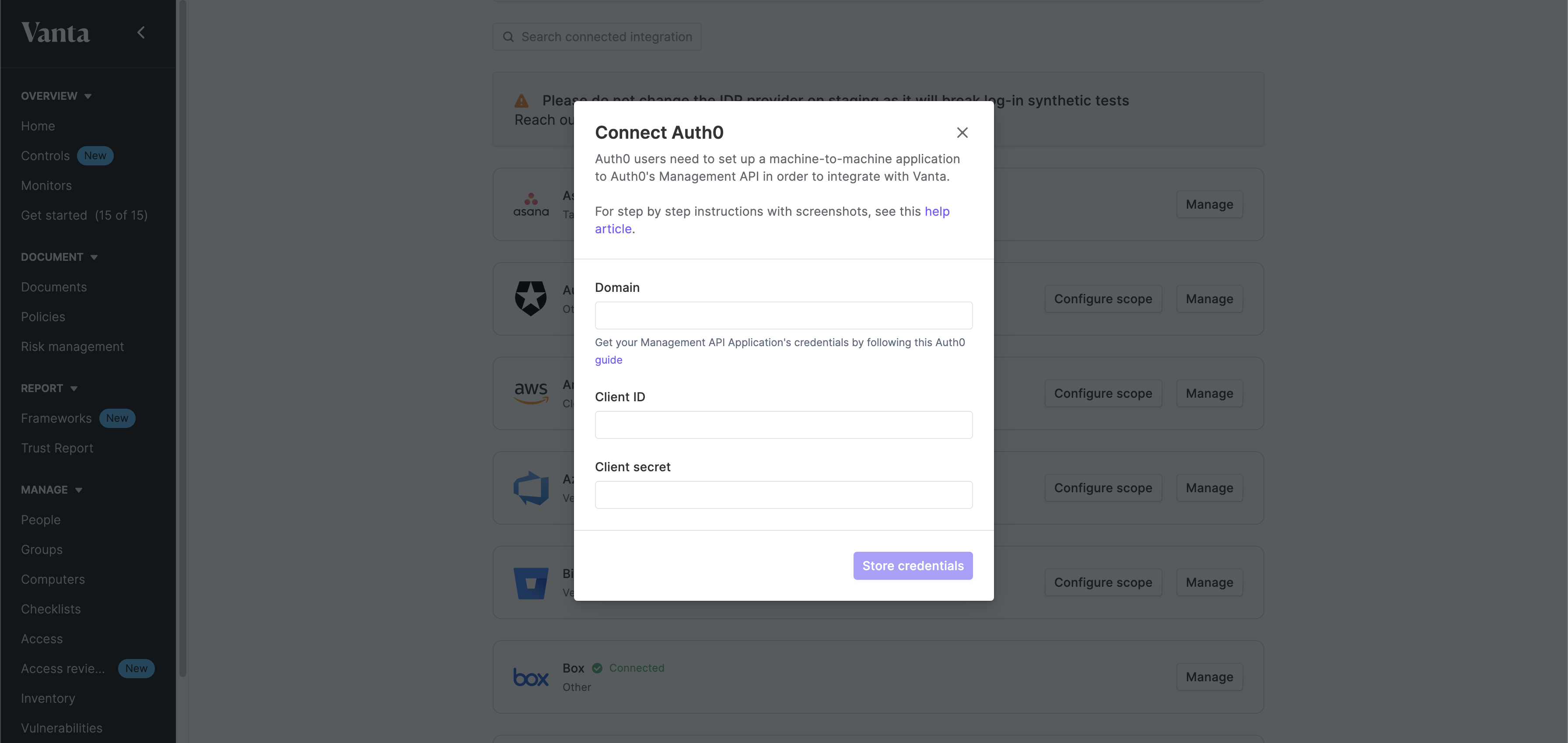
Task: Navigate to Computers
Action: (x=53, y=580)
